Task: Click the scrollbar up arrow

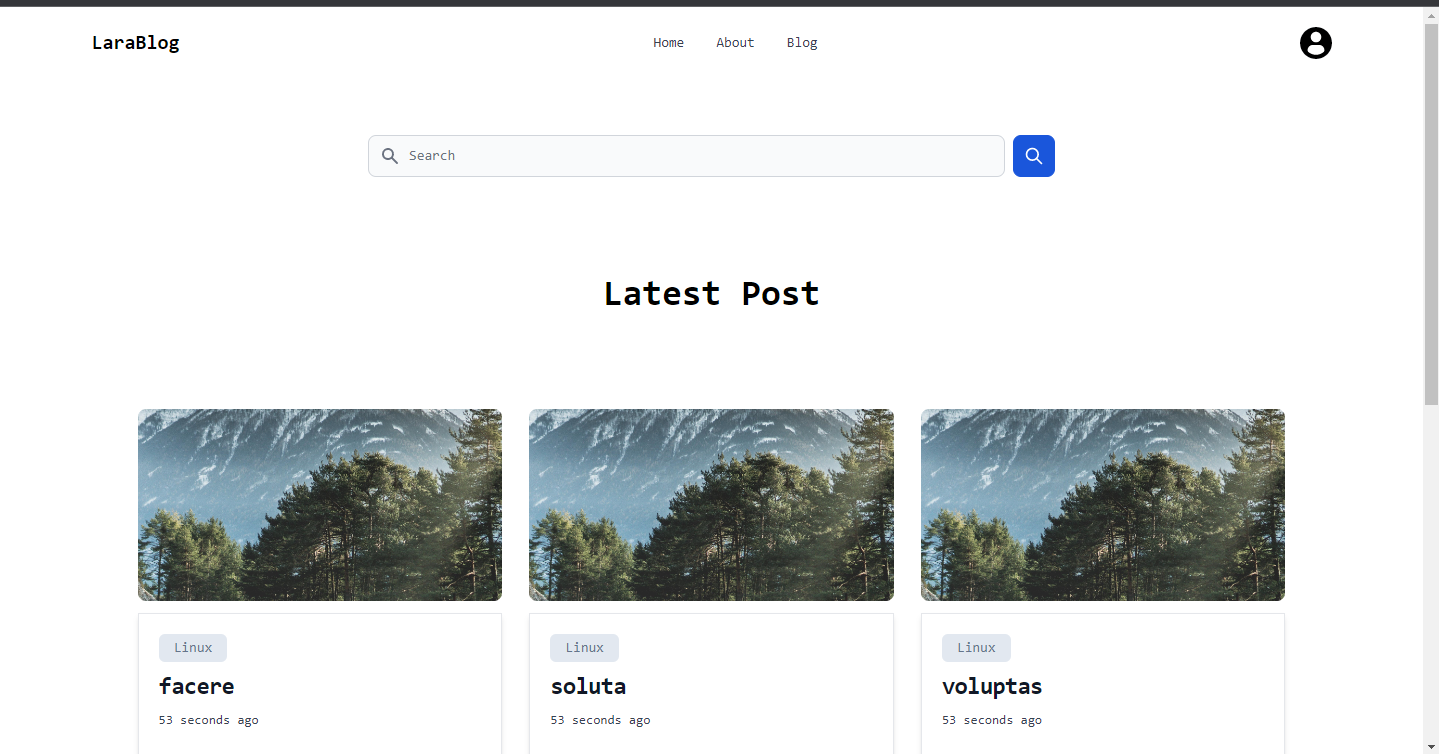Action: (x=1431, y=14)
